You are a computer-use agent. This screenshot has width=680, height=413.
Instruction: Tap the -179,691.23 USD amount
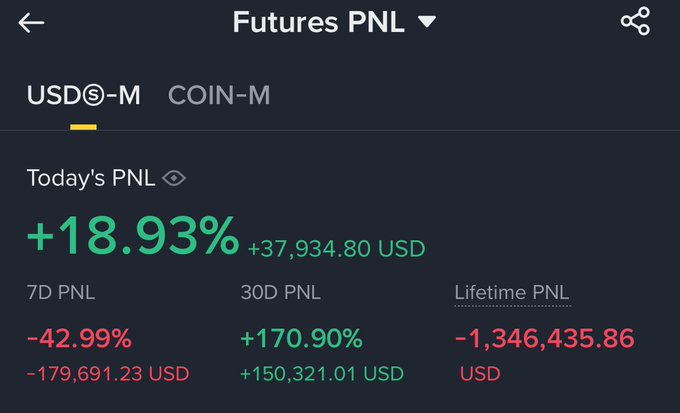pyautogui.click(x=108, y=374)
